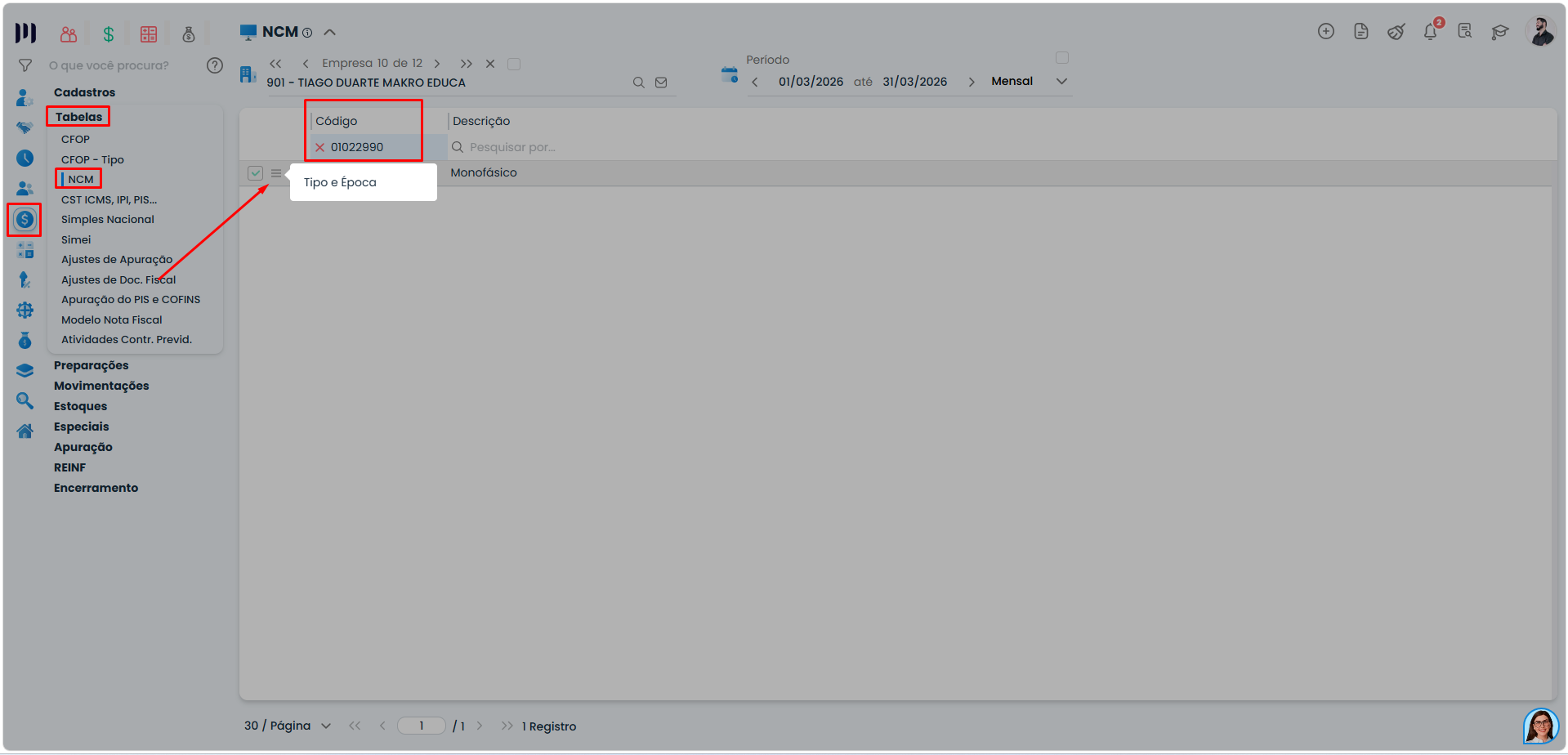This screenshot has height=755, width=1568.
Task: Click the page number input box
Action: 422,726
